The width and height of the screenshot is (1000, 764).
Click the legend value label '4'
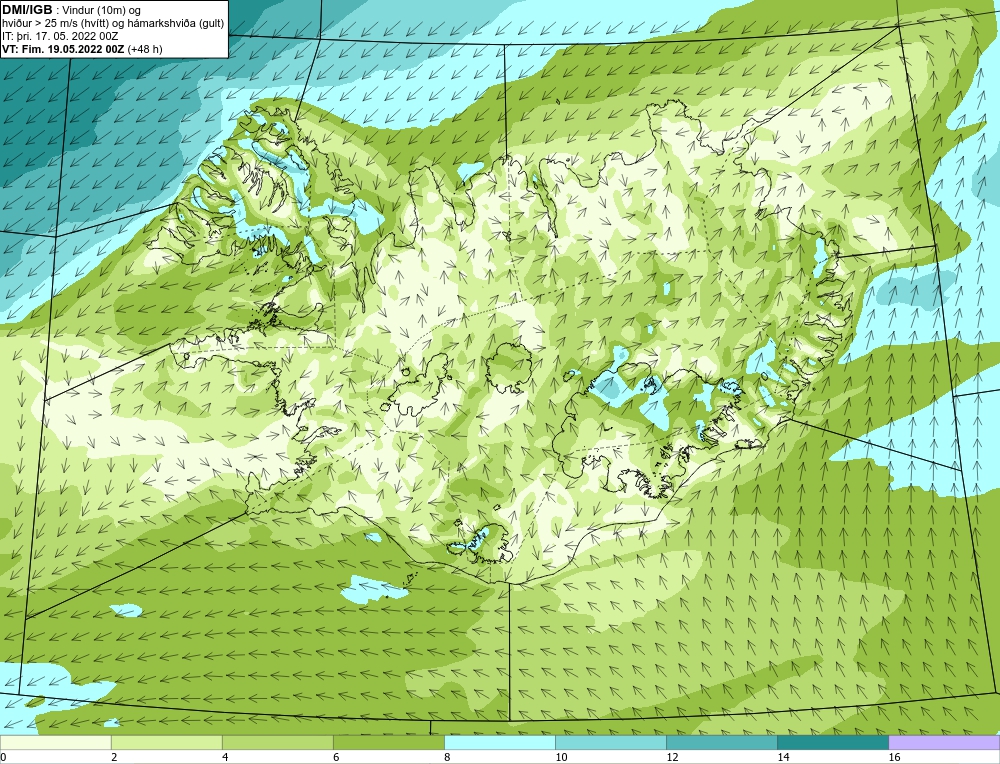tap(225, 757)
